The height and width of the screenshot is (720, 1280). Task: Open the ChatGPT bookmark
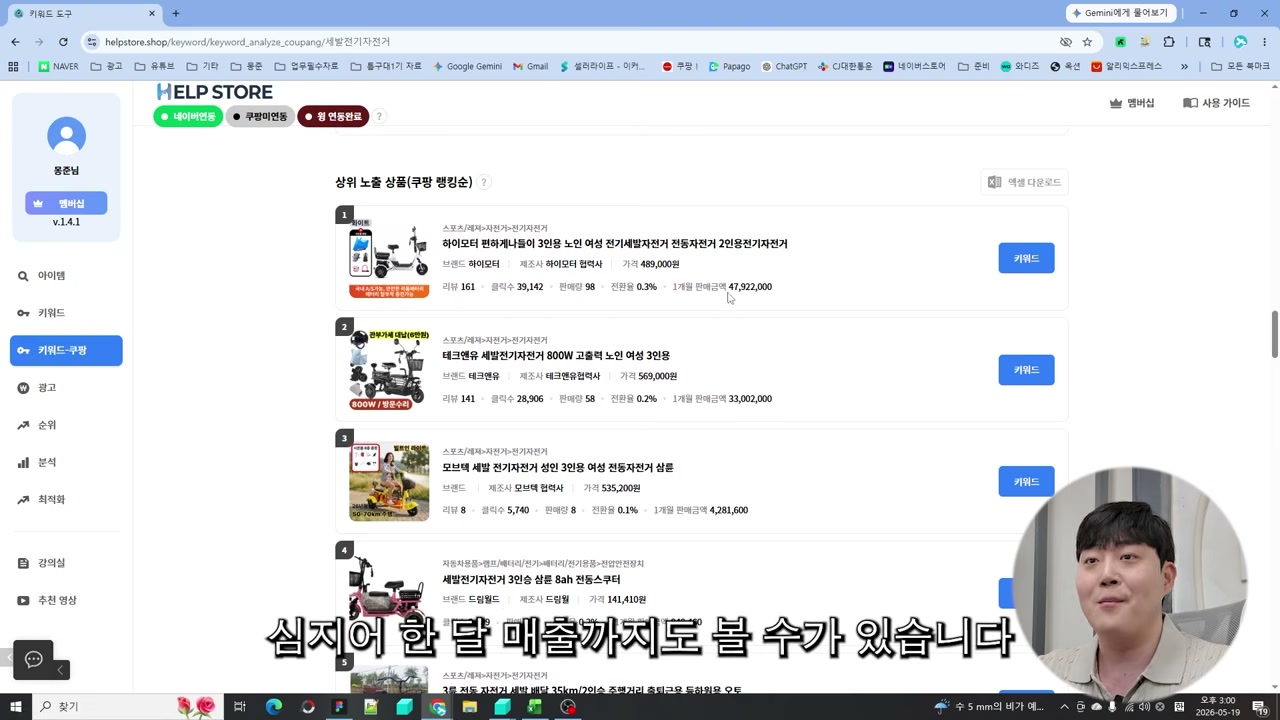pos(784,66)
